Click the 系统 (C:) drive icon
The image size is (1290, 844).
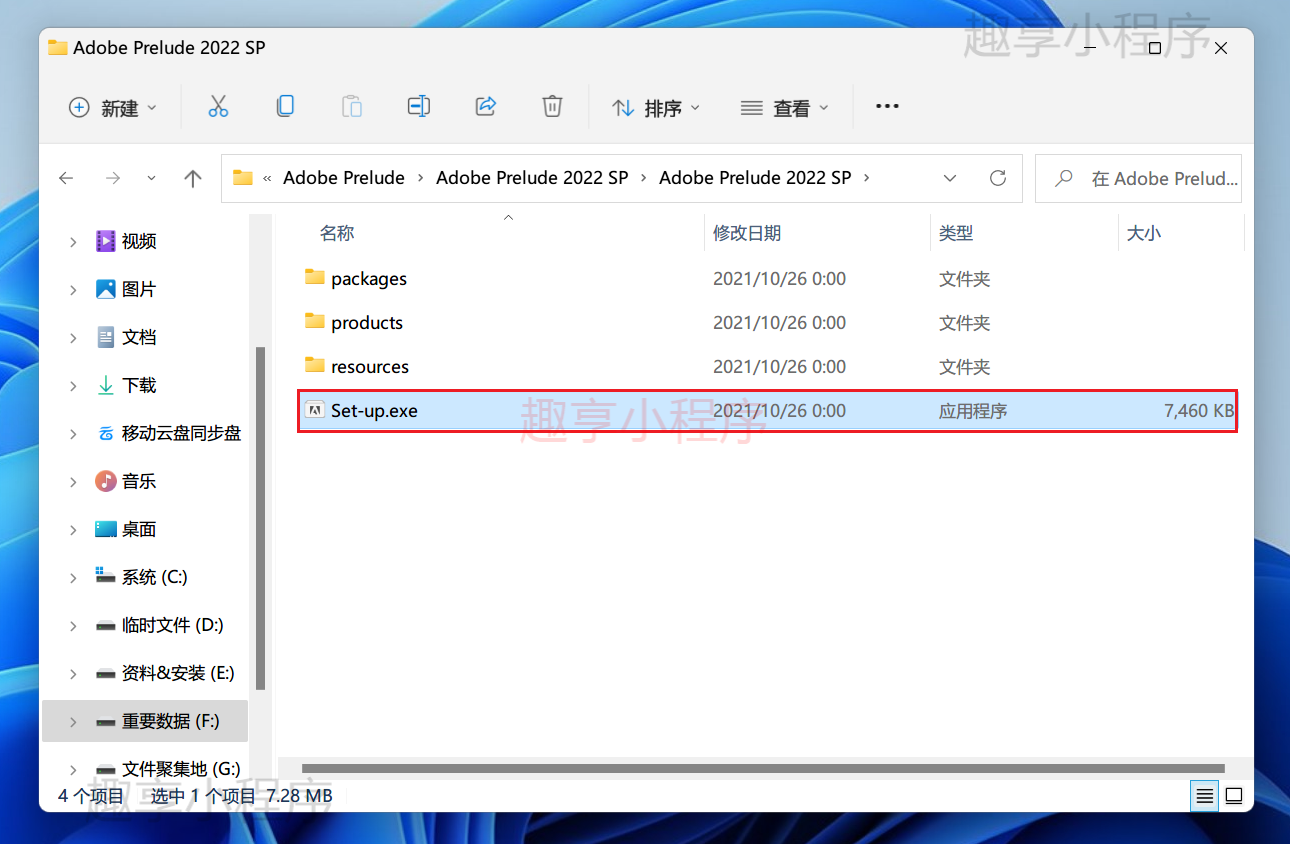[x=106, y=576]
